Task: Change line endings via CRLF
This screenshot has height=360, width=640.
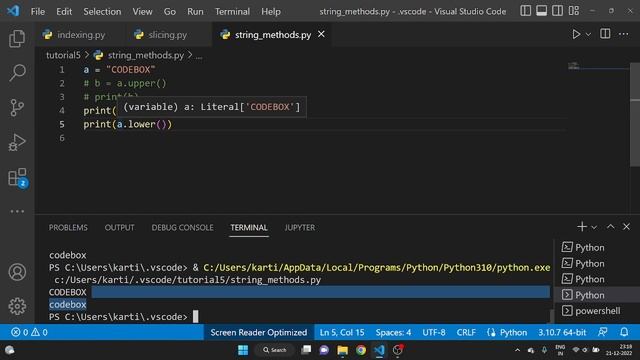Action: tap(466, 332)
